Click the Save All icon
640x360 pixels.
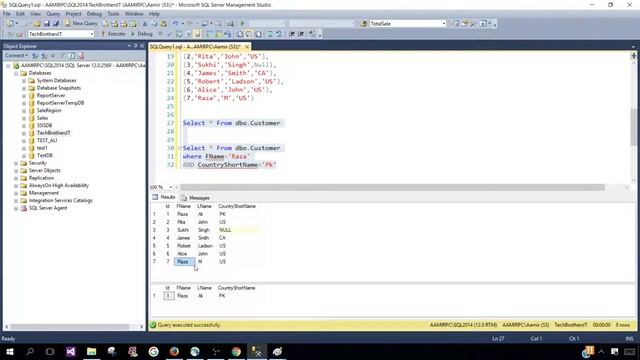[x=56, y=24]
